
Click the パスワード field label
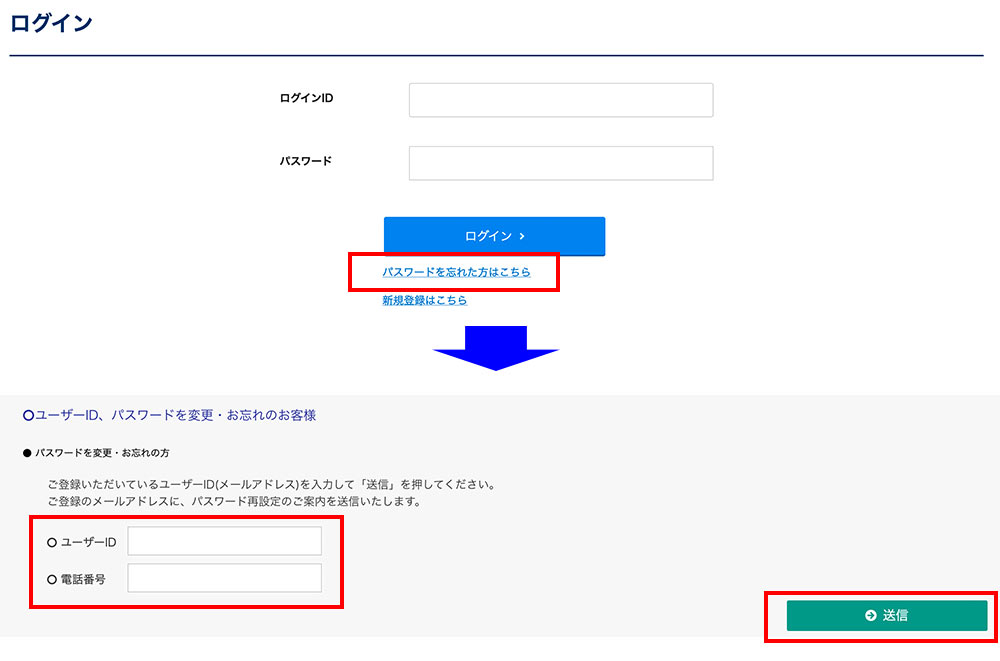305,161
